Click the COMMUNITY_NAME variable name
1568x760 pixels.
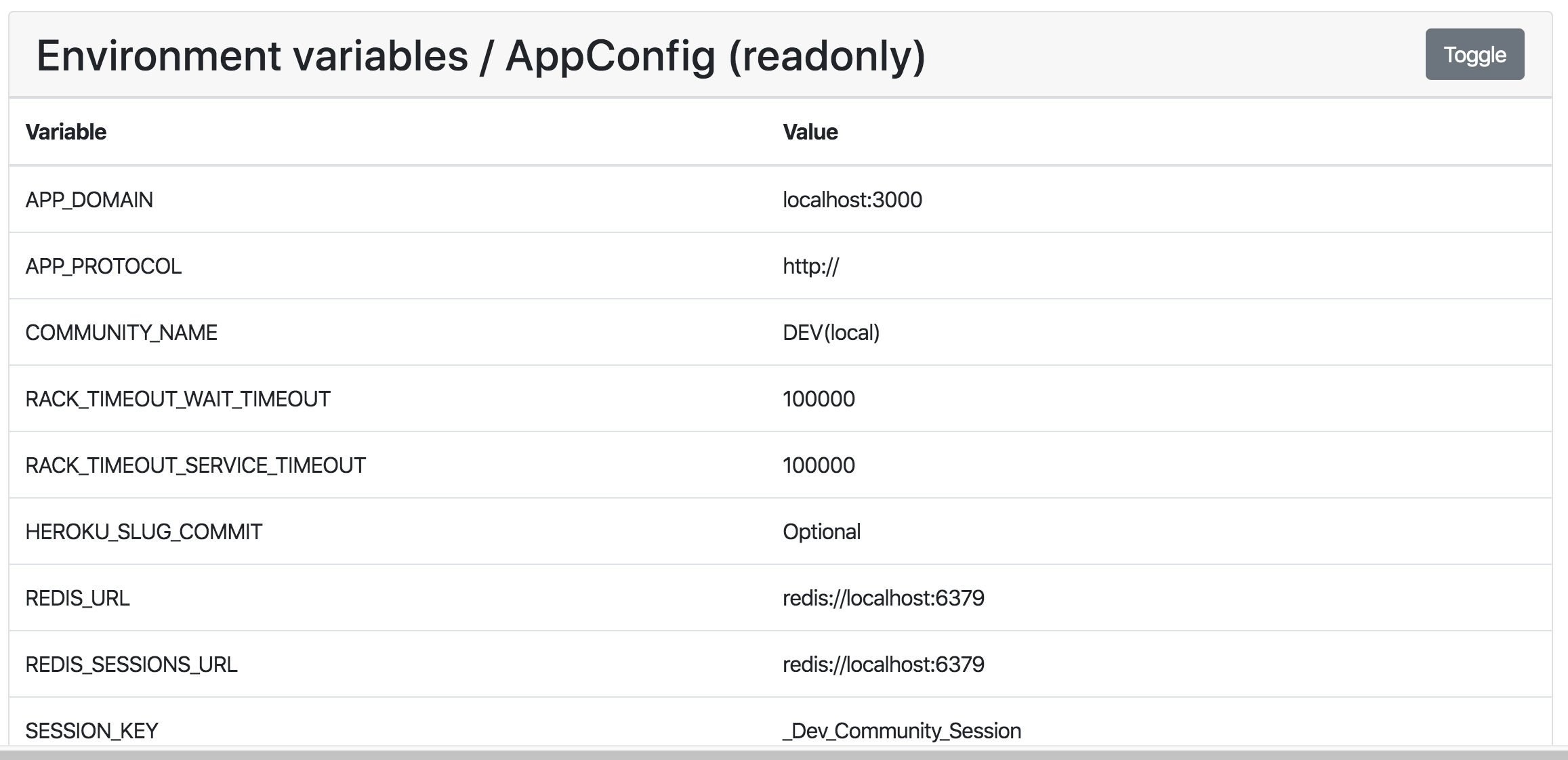[121, 333]
